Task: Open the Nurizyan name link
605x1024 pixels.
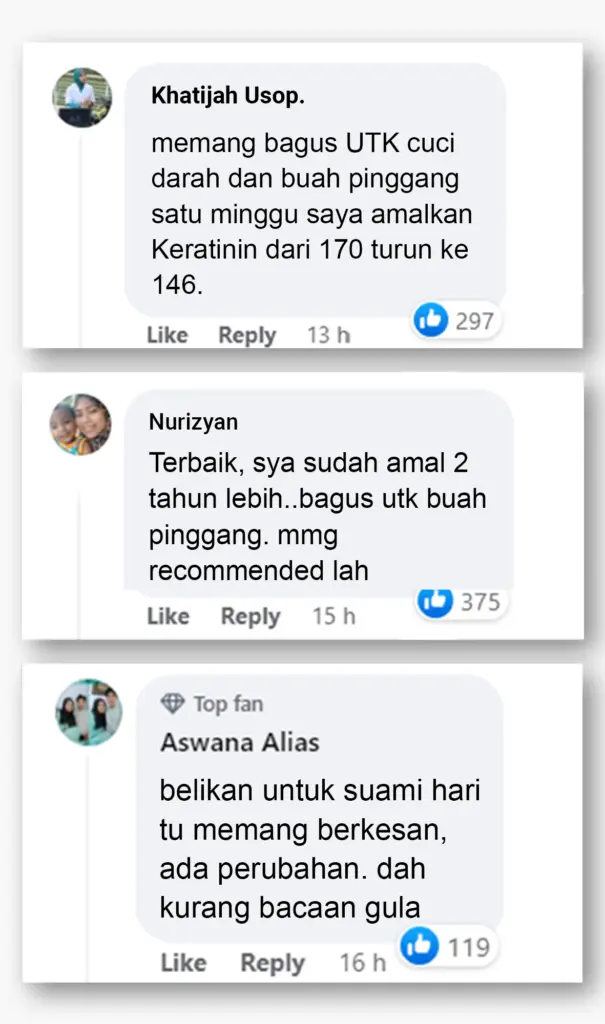Action: (193, 422)
